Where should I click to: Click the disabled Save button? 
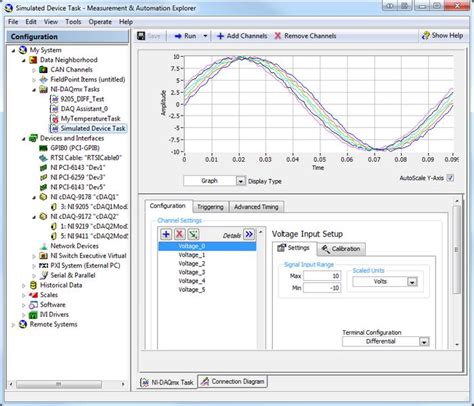149,36
